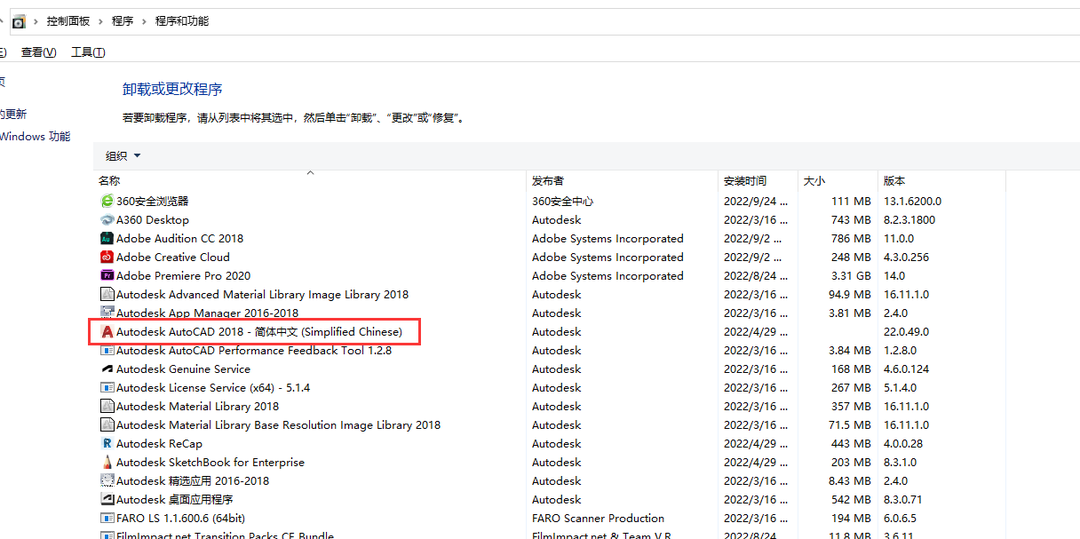This screenshot has width=1080, height=539.
Task: Open the 工具(T) menu
Action: [x=88, y=52]
